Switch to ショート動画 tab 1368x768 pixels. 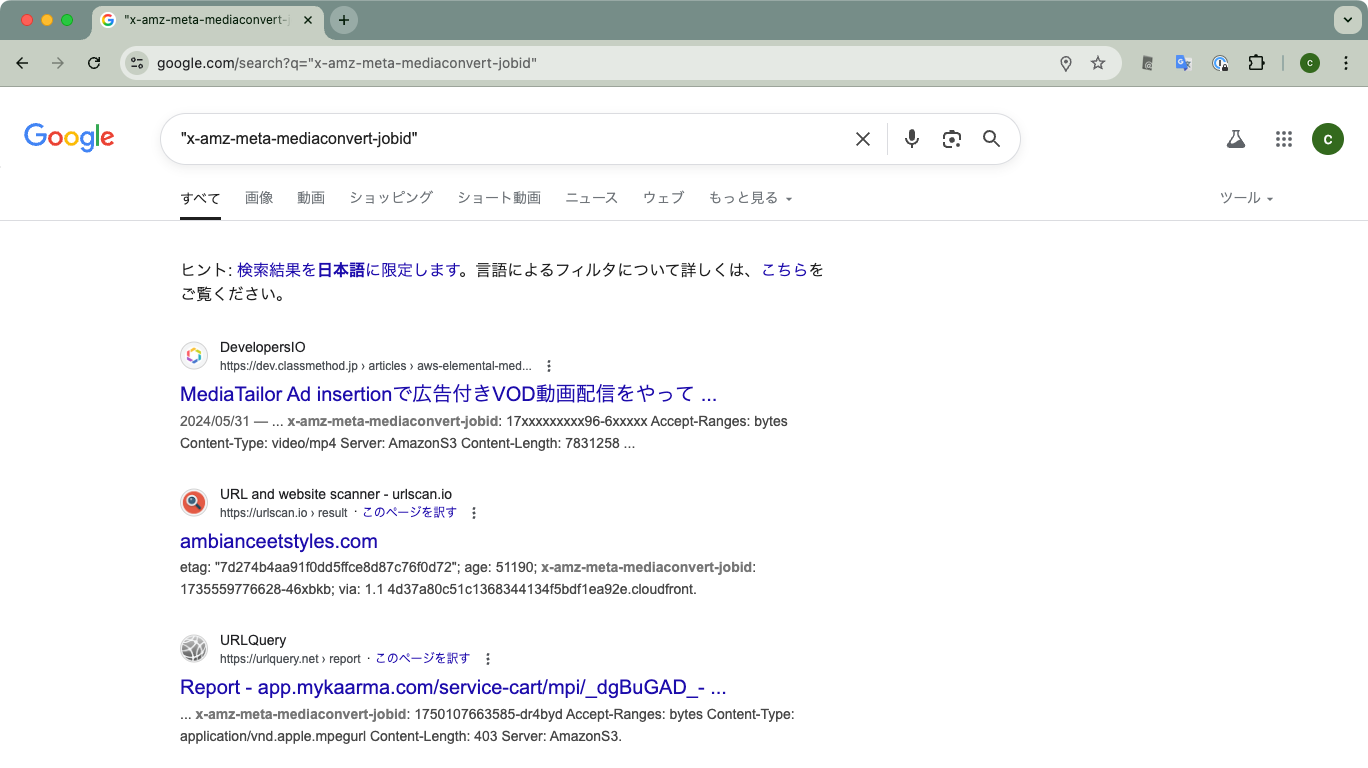point(499,198)
